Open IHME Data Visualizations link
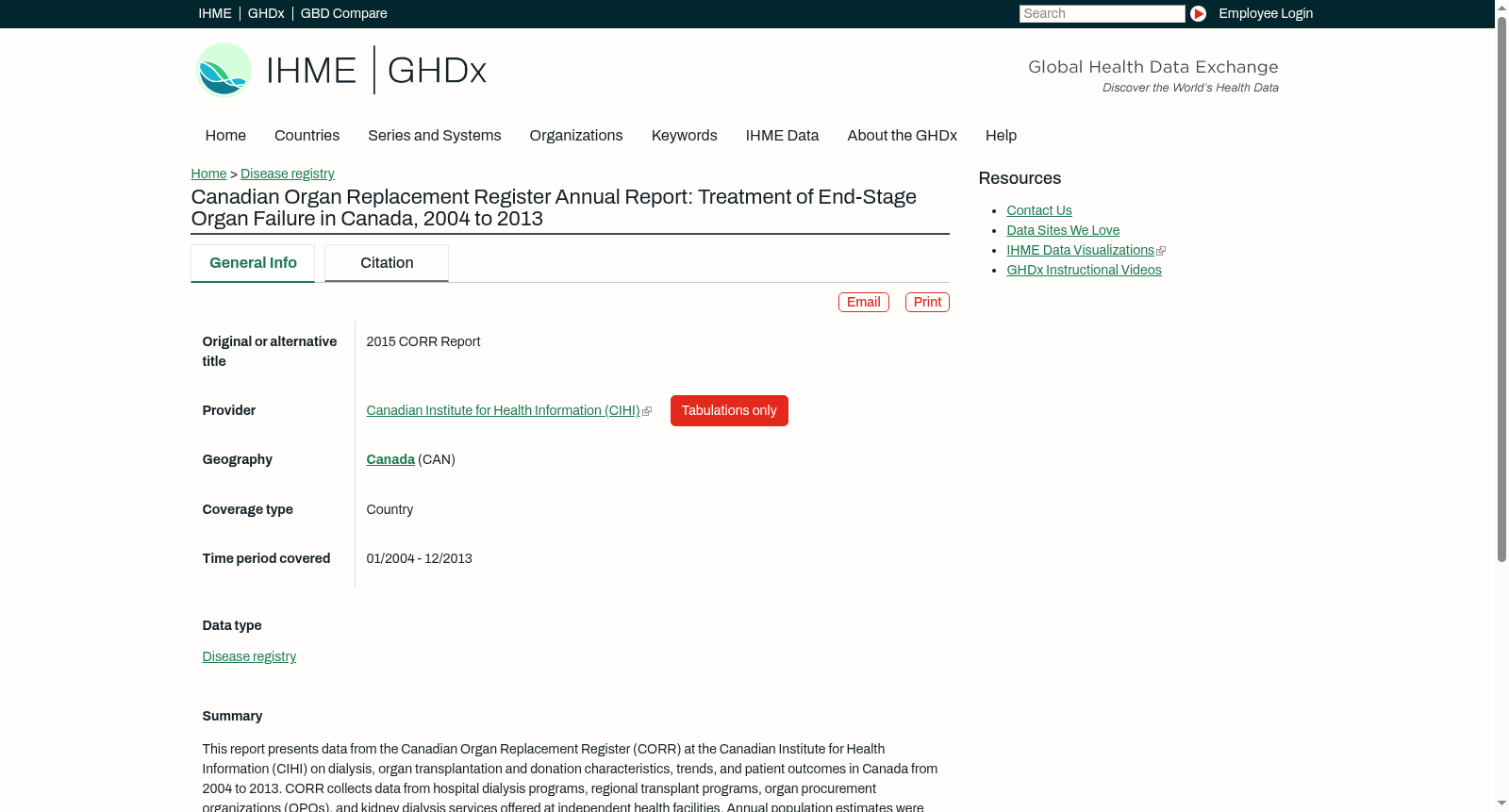The height and width of the screenshot is (812, 1509). pyautogui.click(x=1080, y=250)
